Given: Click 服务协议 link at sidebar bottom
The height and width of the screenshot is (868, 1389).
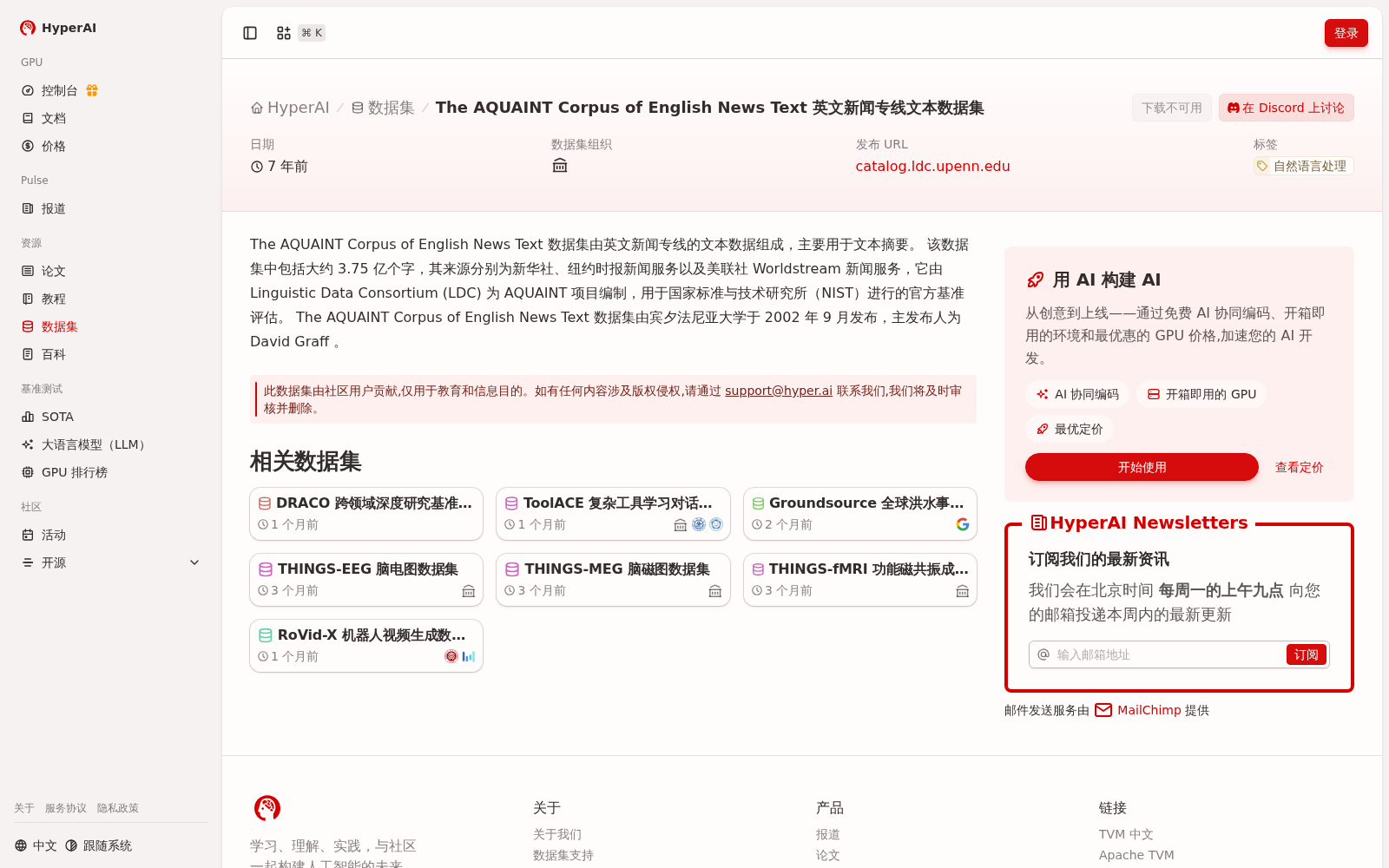Looking at the screenshot, I should [x=66, y=808].
